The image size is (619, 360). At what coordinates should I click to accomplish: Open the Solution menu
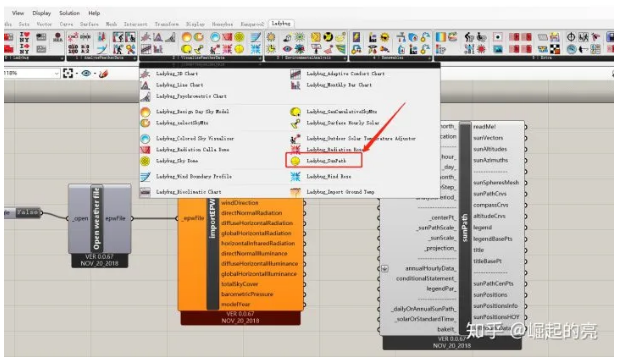point(69,13)
